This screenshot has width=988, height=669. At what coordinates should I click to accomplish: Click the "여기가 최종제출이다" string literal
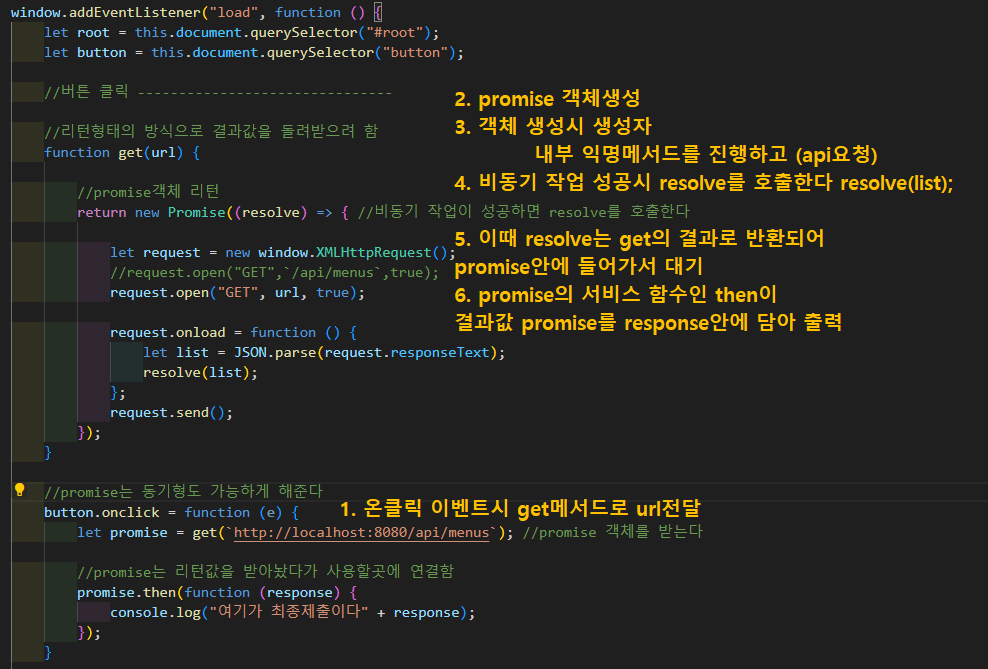[x=289, y=612]
